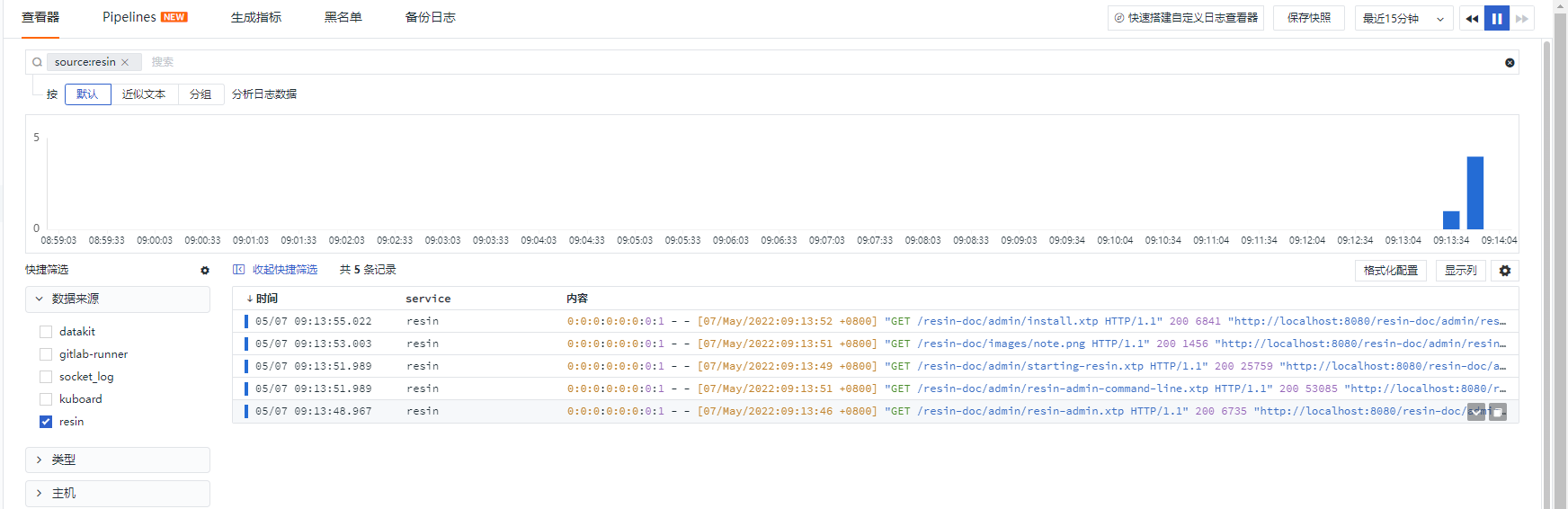Expand the 类型 filter section
The height and width of the screenshot is (509, 1568).
118,460
